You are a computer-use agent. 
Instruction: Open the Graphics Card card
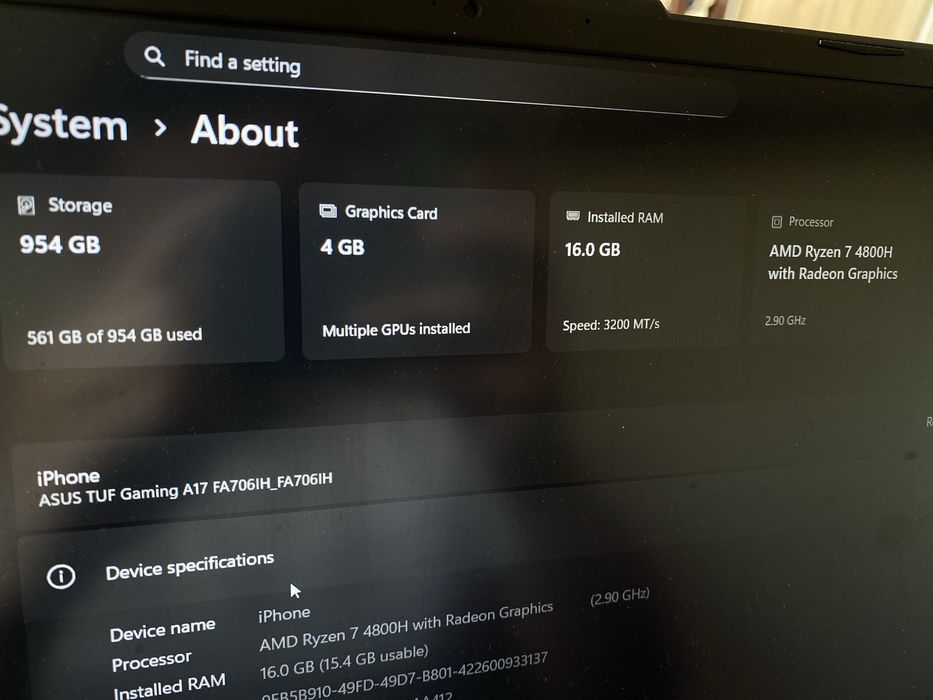[x=417, y=271]
